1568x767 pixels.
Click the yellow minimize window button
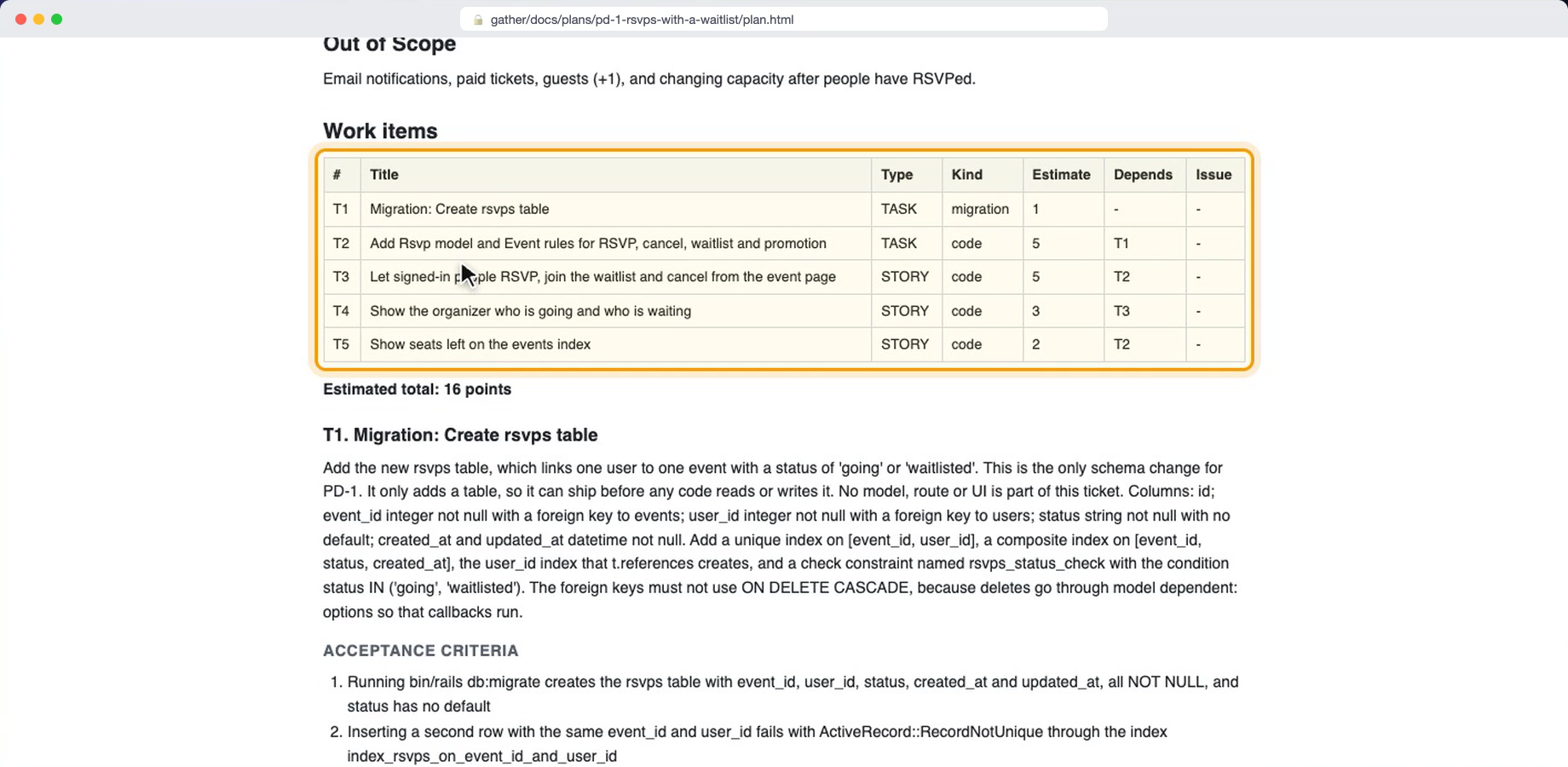pyautogui.click(x=39, y=19)
